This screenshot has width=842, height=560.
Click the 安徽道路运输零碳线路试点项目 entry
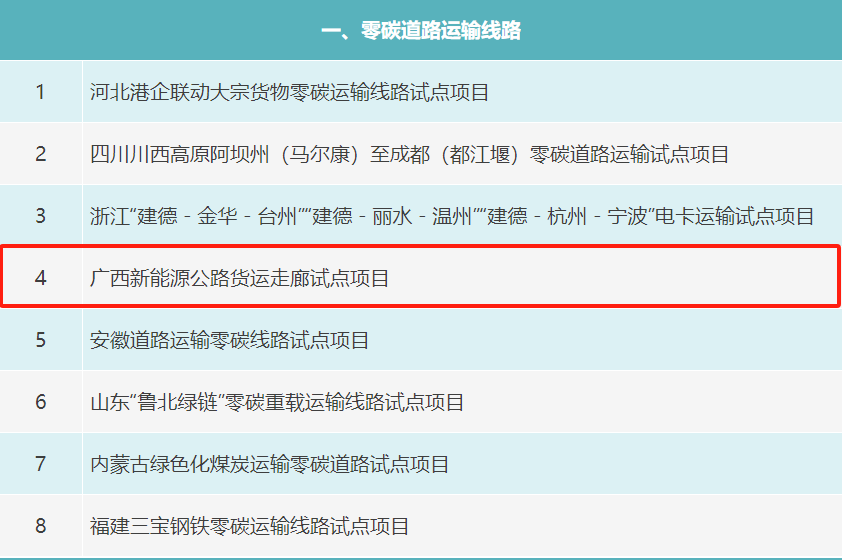(x=229, y=340)
